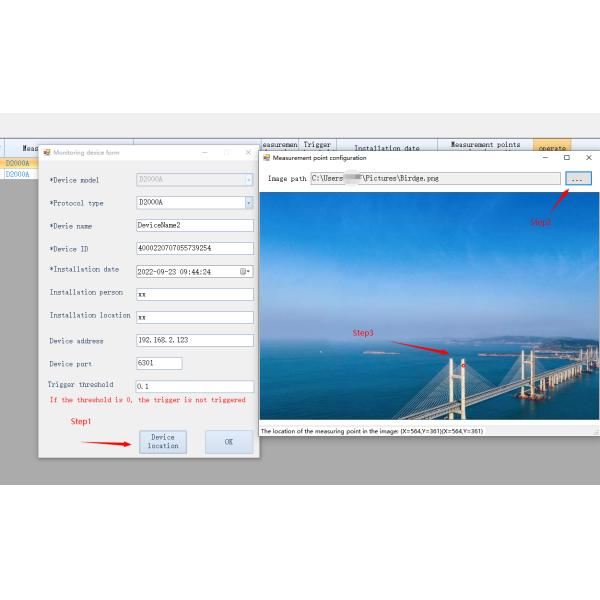Close the Monitoring device form dialog
Image resolution: width=600 pixels, height=600 pixels.
tap(248, 152)
